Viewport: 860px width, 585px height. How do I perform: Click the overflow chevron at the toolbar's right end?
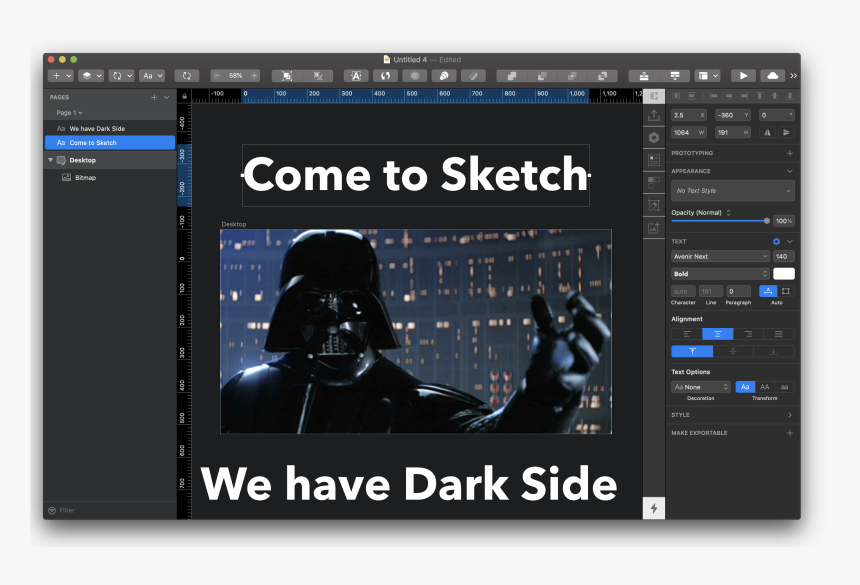coord(793,75)
